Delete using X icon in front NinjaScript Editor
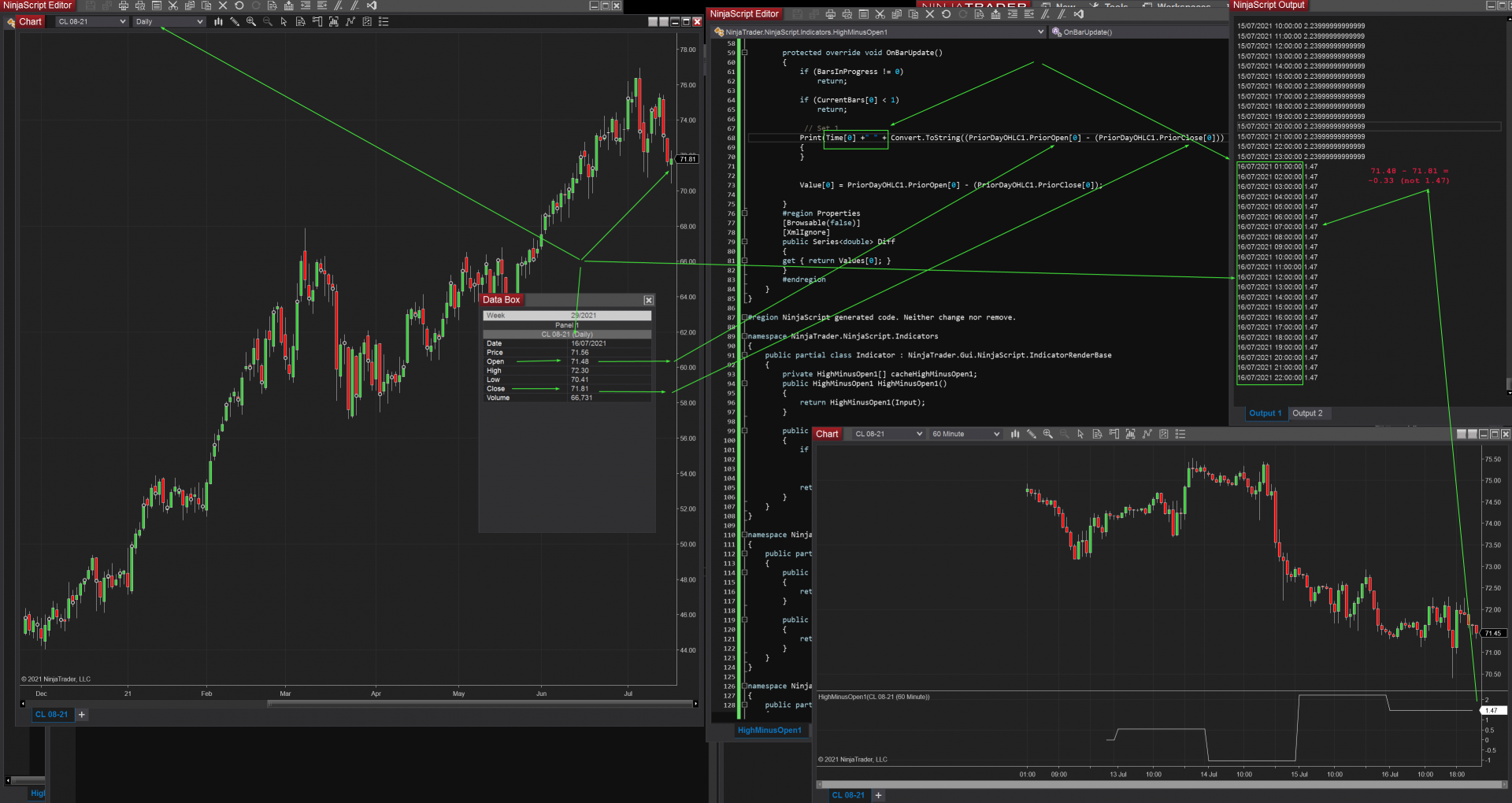1512x803 pixels. pyautogui.click(x=930, y=14)
